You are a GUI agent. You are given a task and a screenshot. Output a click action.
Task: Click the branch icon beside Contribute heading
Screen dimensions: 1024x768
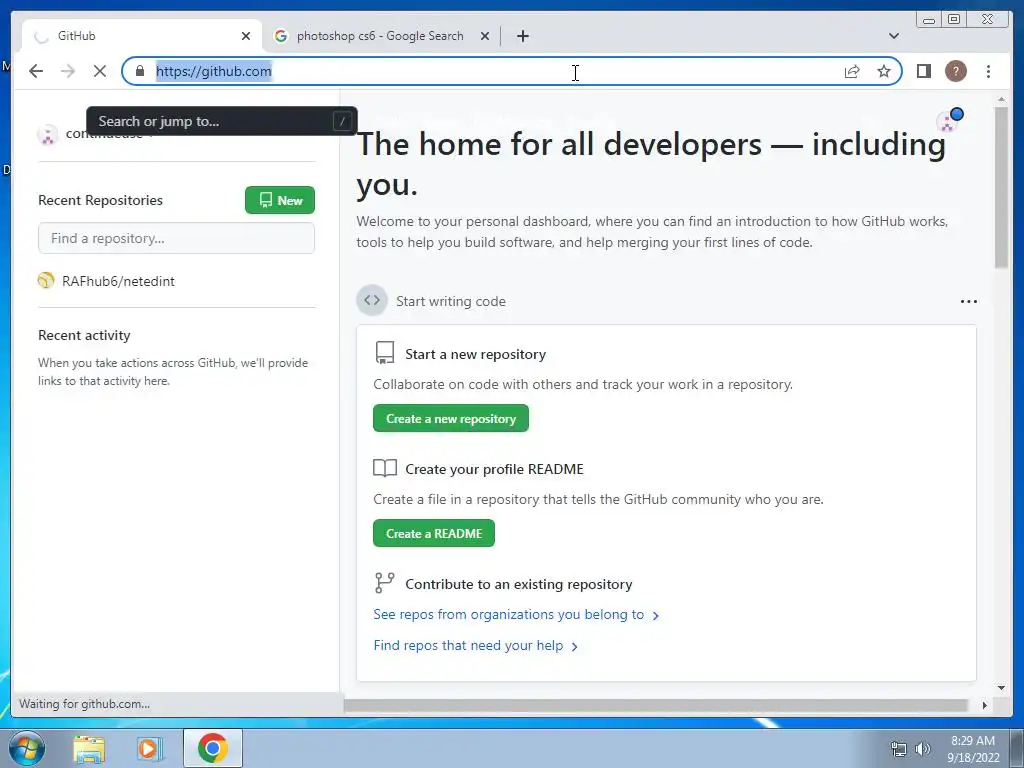click(x=385, y=583)
